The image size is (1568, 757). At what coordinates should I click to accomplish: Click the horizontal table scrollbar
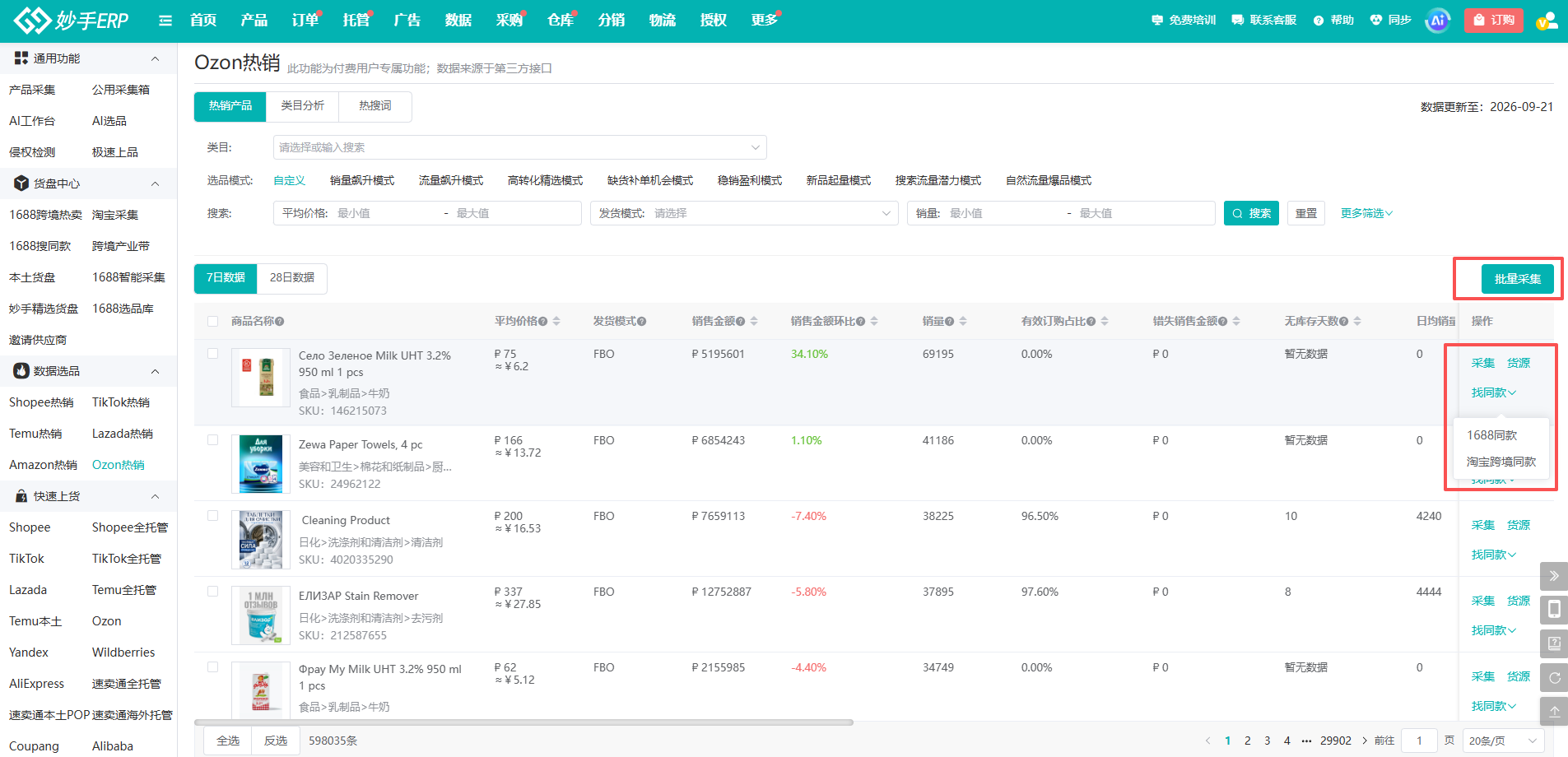coord(523,722)
